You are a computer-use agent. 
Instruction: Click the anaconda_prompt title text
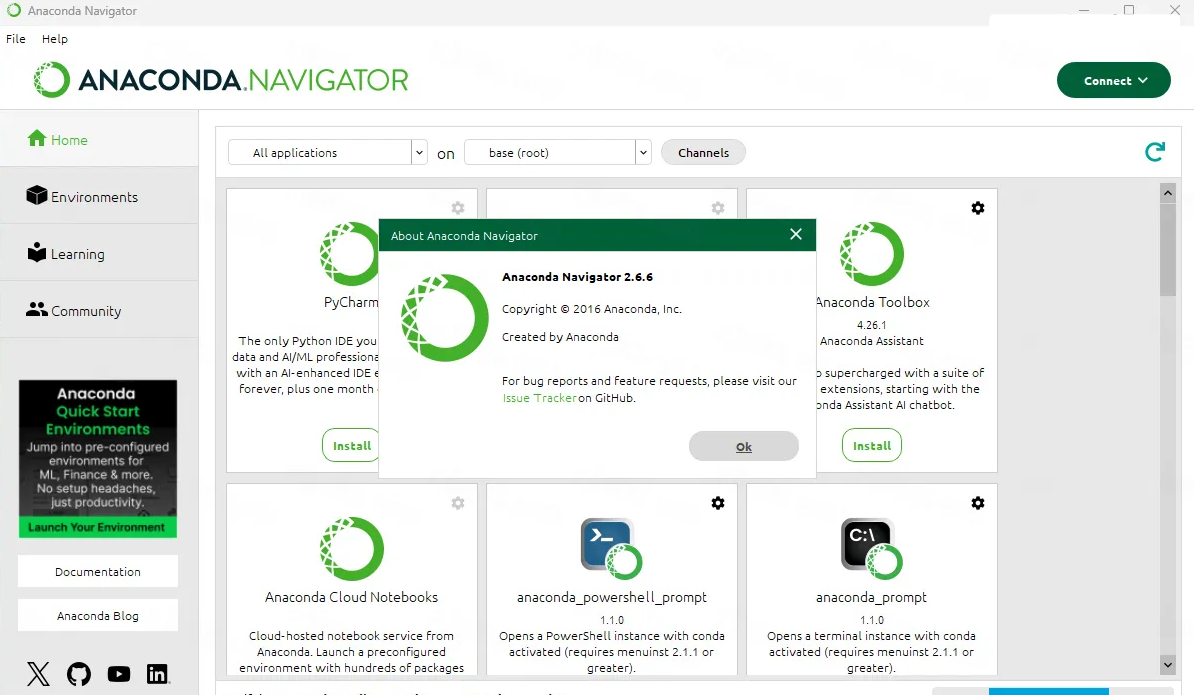871,598
